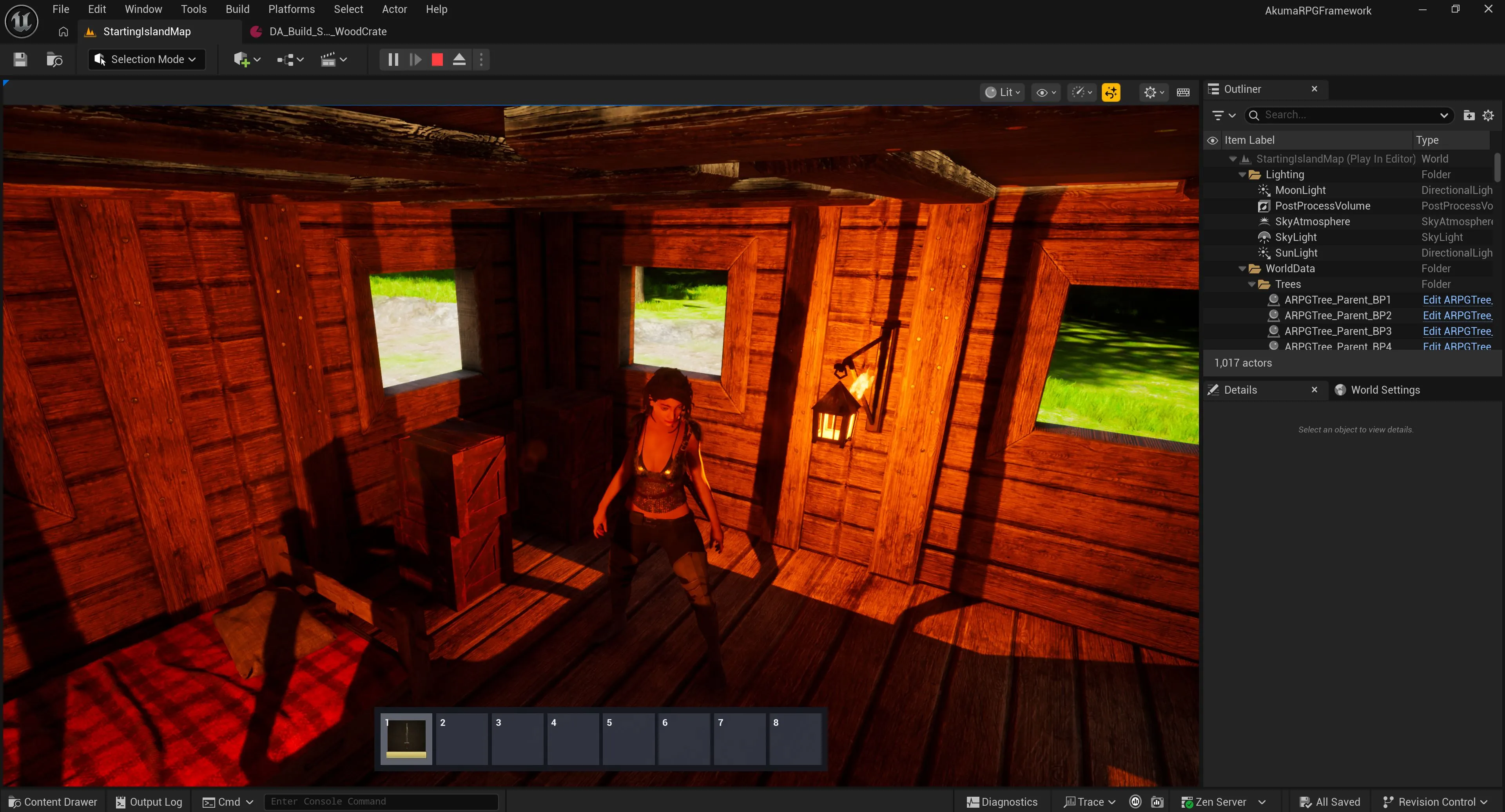This screenshot has width=1505, height=812.
Task: Open play options three-dot menu
Action: (x=481, y=60)
